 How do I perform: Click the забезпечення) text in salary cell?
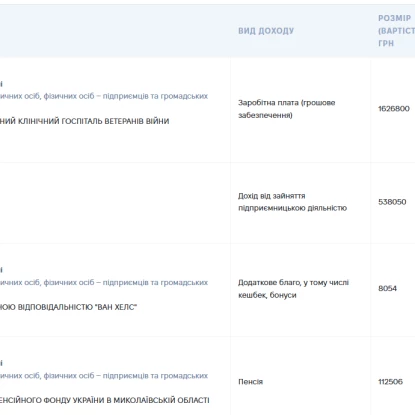point(265,115)
